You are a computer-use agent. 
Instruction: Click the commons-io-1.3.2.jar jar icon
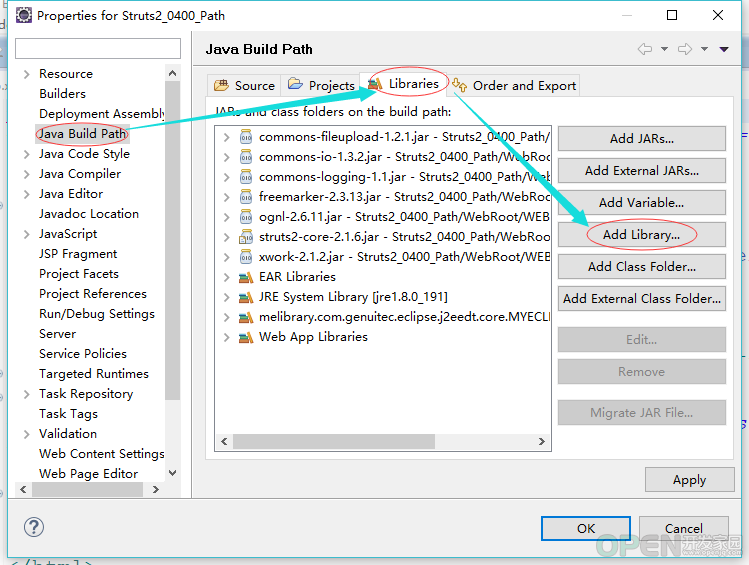[x=246, y=157]
